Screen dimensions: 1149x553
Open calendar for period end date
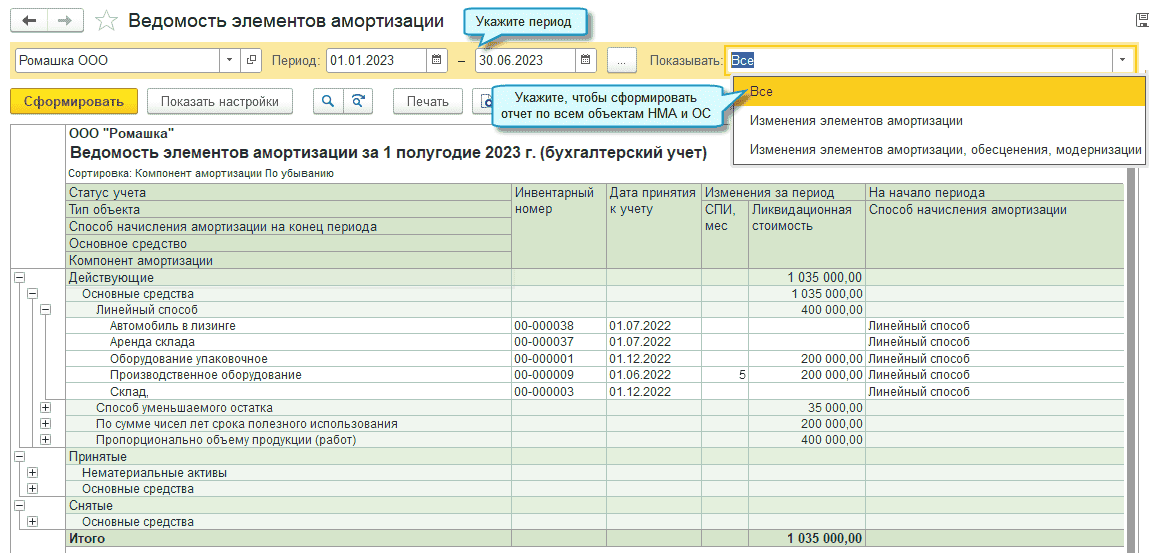586,60
